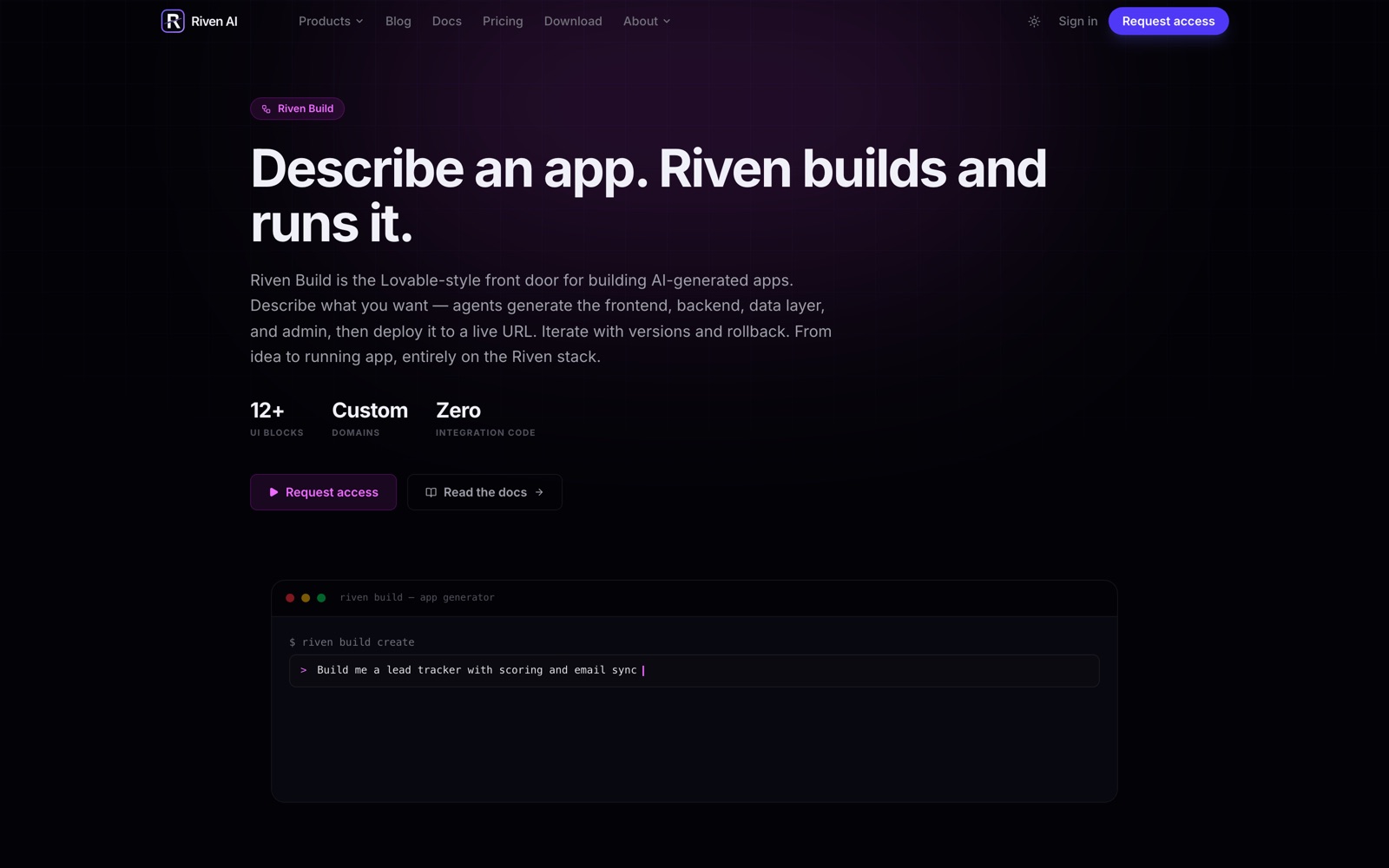Screen dimensions: 1389x868
Task: Click the yellow terminal window dot
Action: tap(306, 598)
